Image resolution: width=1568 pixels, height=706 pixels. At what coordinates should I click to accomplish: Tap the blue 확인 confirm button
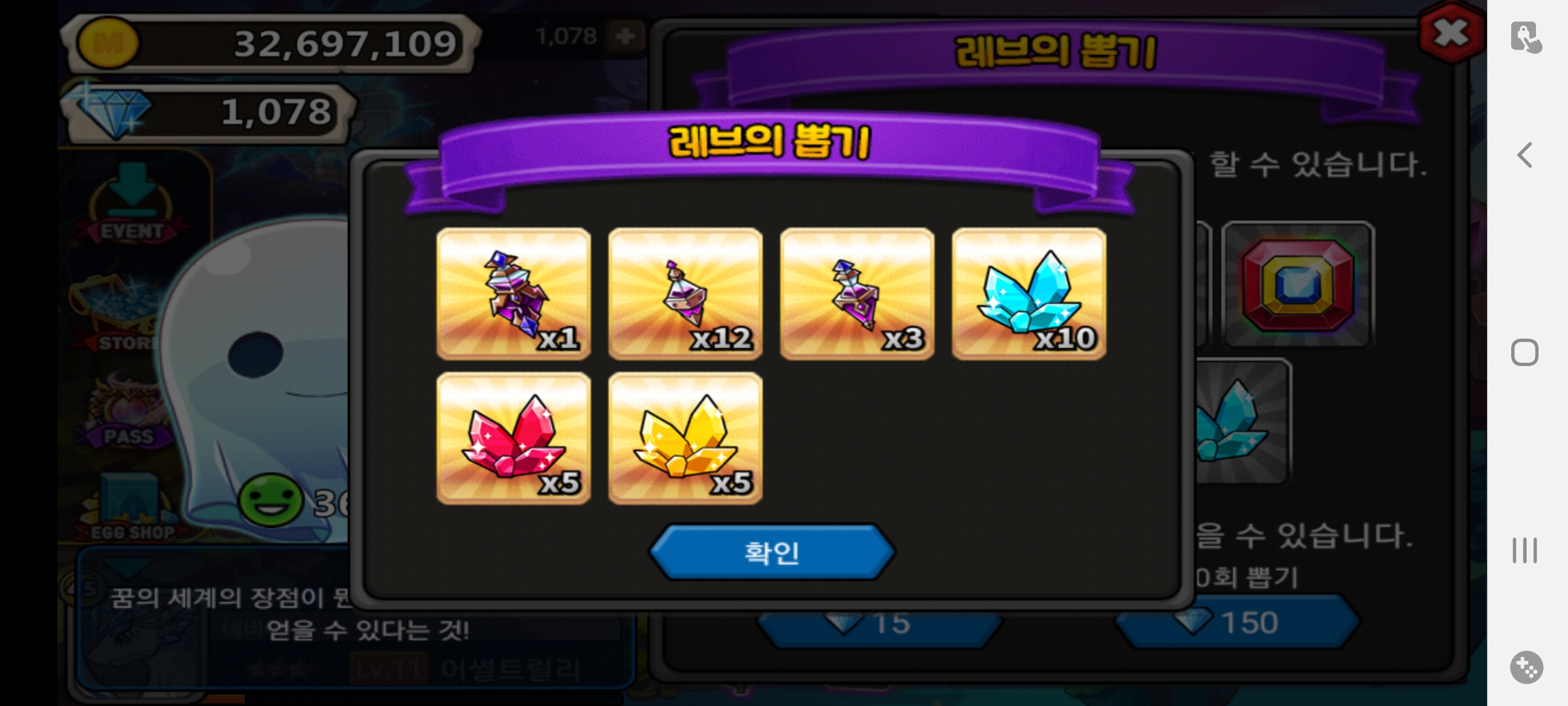(x=772, y=552)
